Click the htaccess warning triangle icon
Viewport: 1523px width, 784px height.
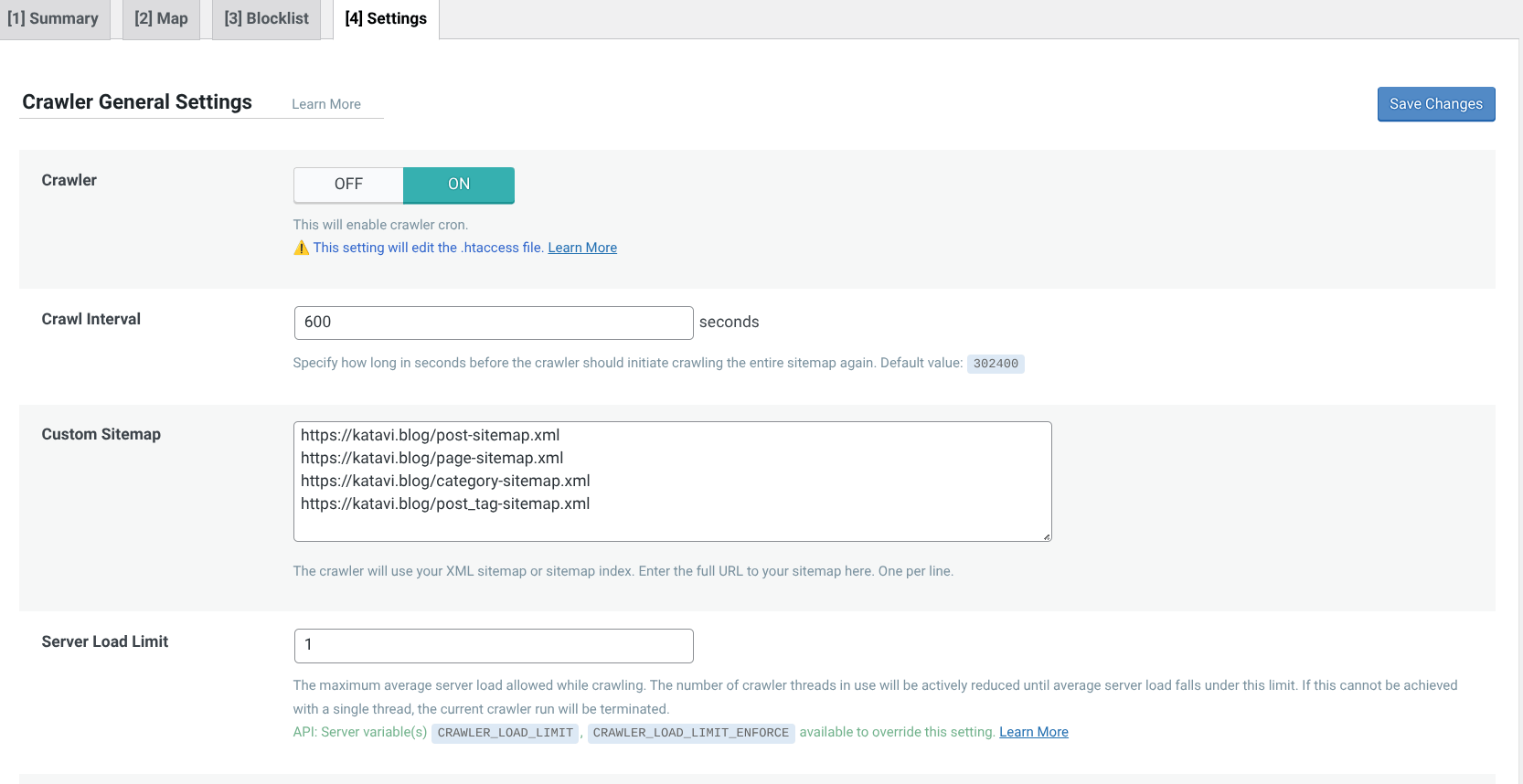tap(301, 248)
